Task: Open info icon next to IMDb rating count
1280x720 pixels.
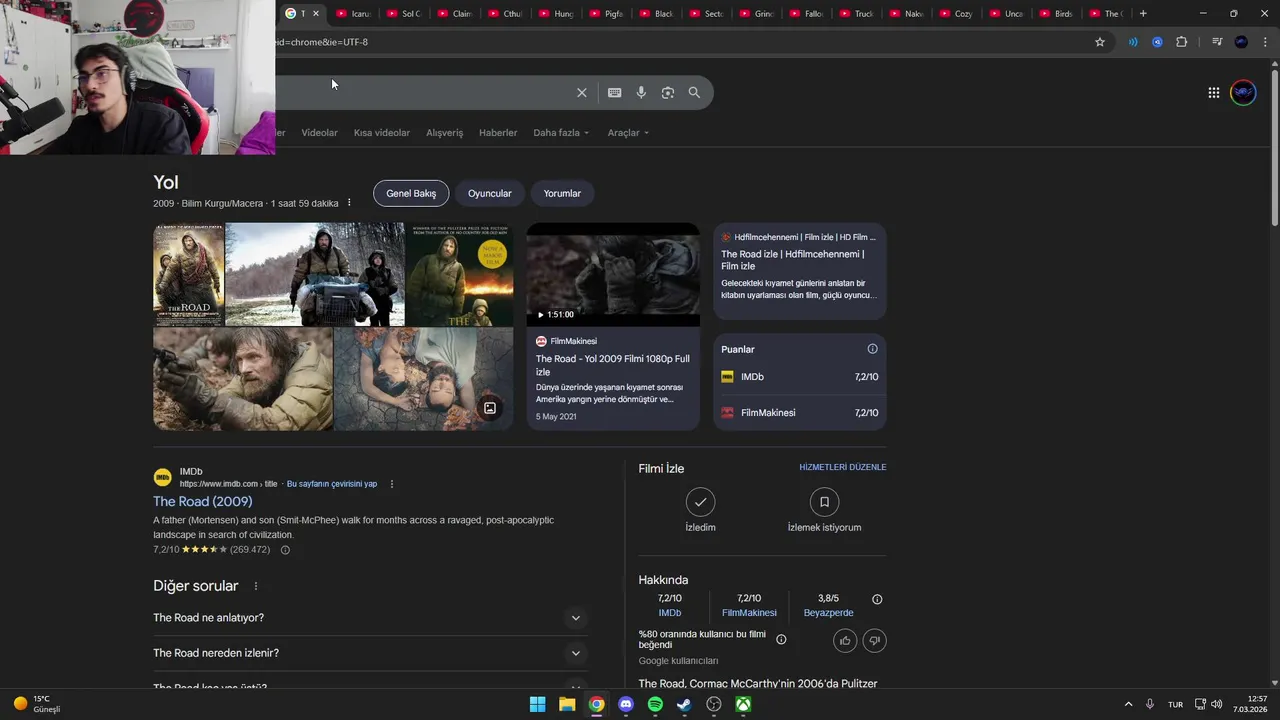Action: point(285,550)
